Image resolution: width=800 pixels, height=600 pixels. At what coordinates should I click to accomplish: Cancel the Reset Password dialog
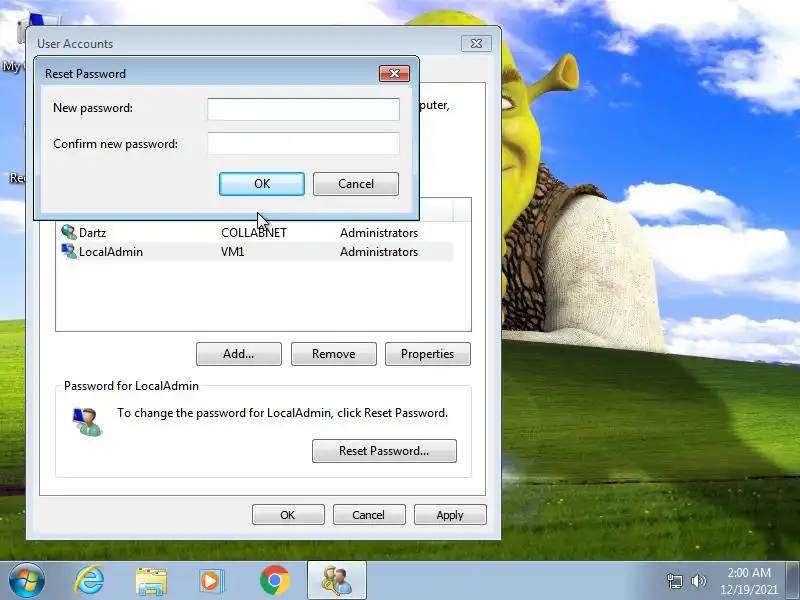(356, 184)
